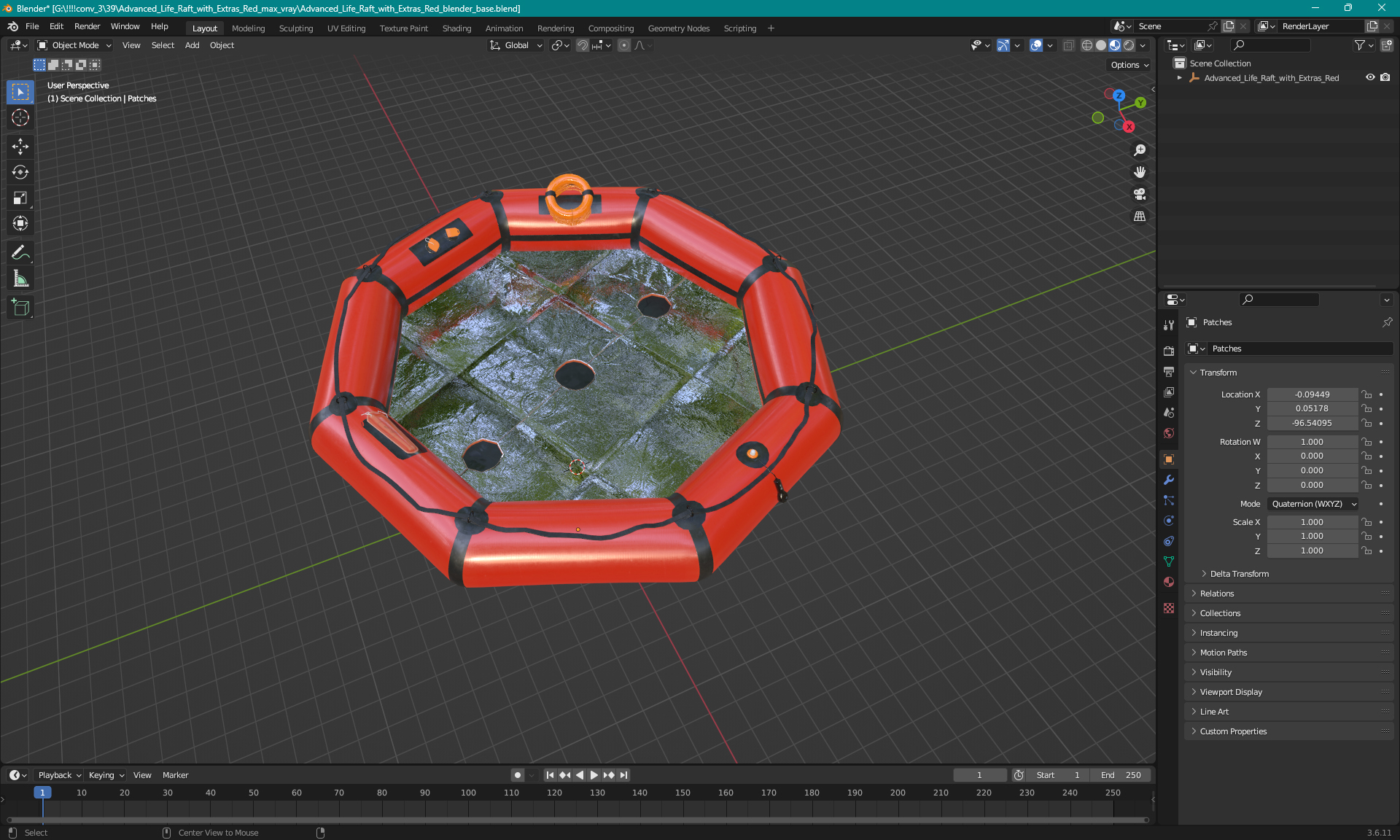Click the current frame number field
This screenshot has height=840, width=1400.
pyautogui.click(x=979, y=775)
